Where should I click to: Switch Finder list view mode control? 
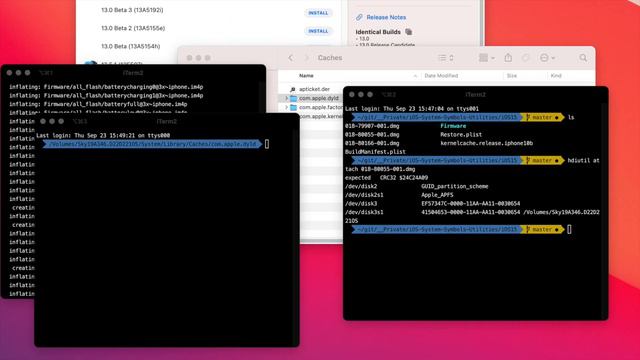tap(446, 58)
